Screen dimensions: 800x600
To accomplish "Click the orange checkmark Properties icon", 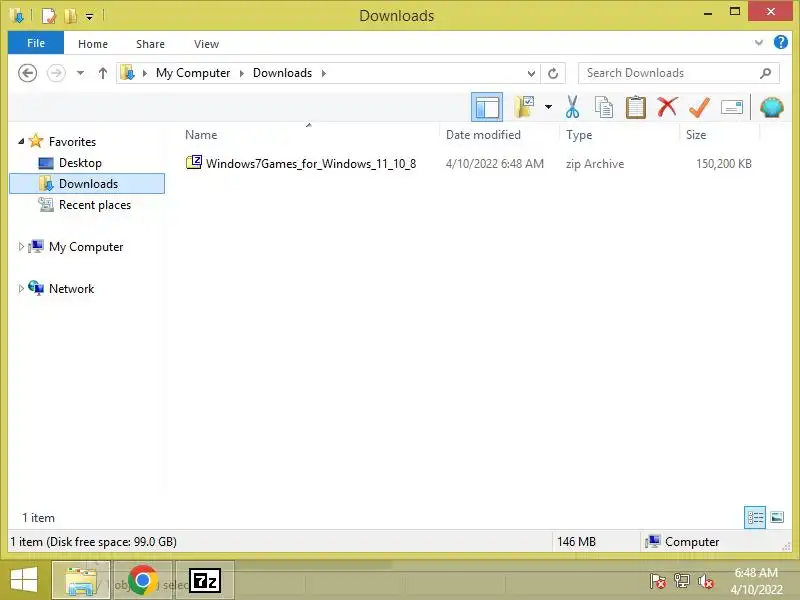I will coord(699,107).
